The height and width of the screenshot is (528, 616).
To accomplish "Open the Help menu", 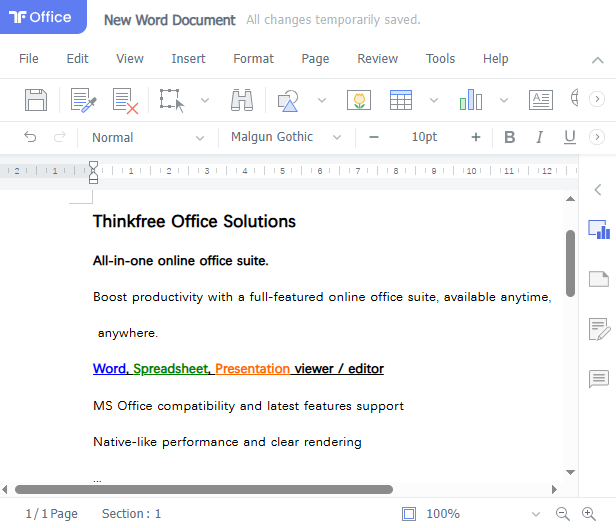I will pyautogui.click(x=495, y=59).
